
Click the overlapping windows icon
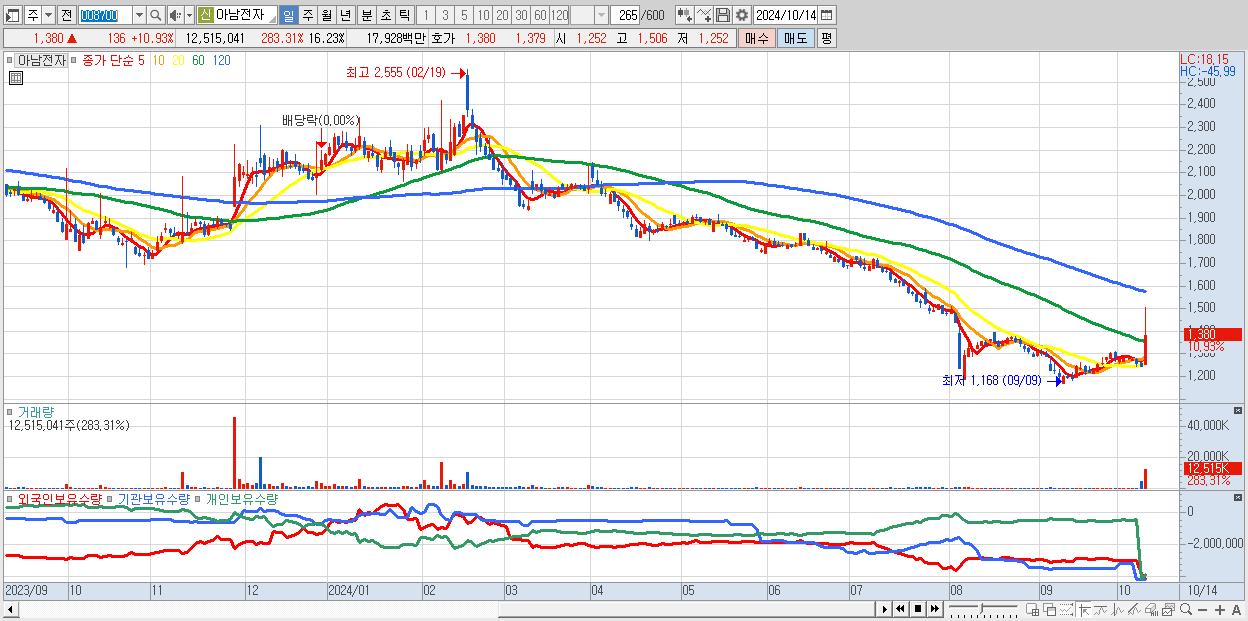(1050, 610)
